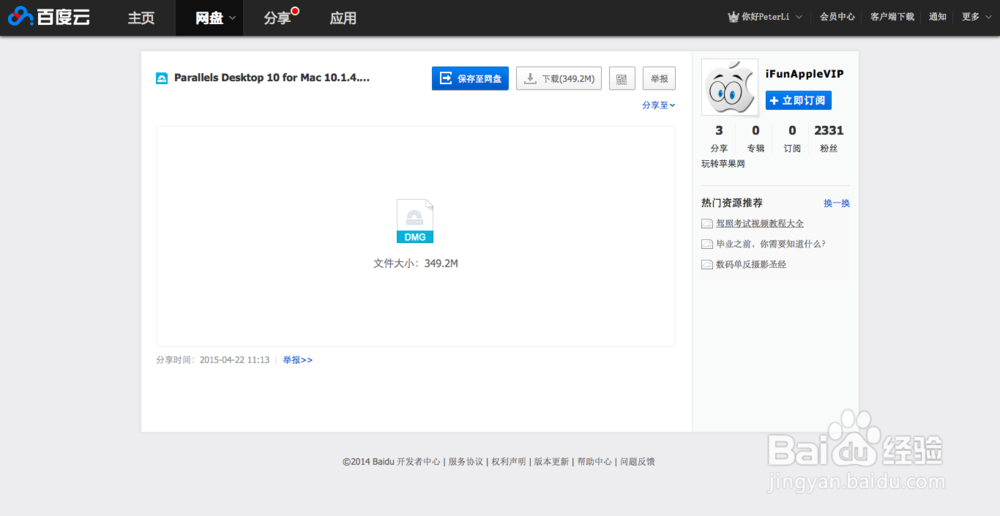Expand the 网盘 dropdown arrow

tap(232, 18)
